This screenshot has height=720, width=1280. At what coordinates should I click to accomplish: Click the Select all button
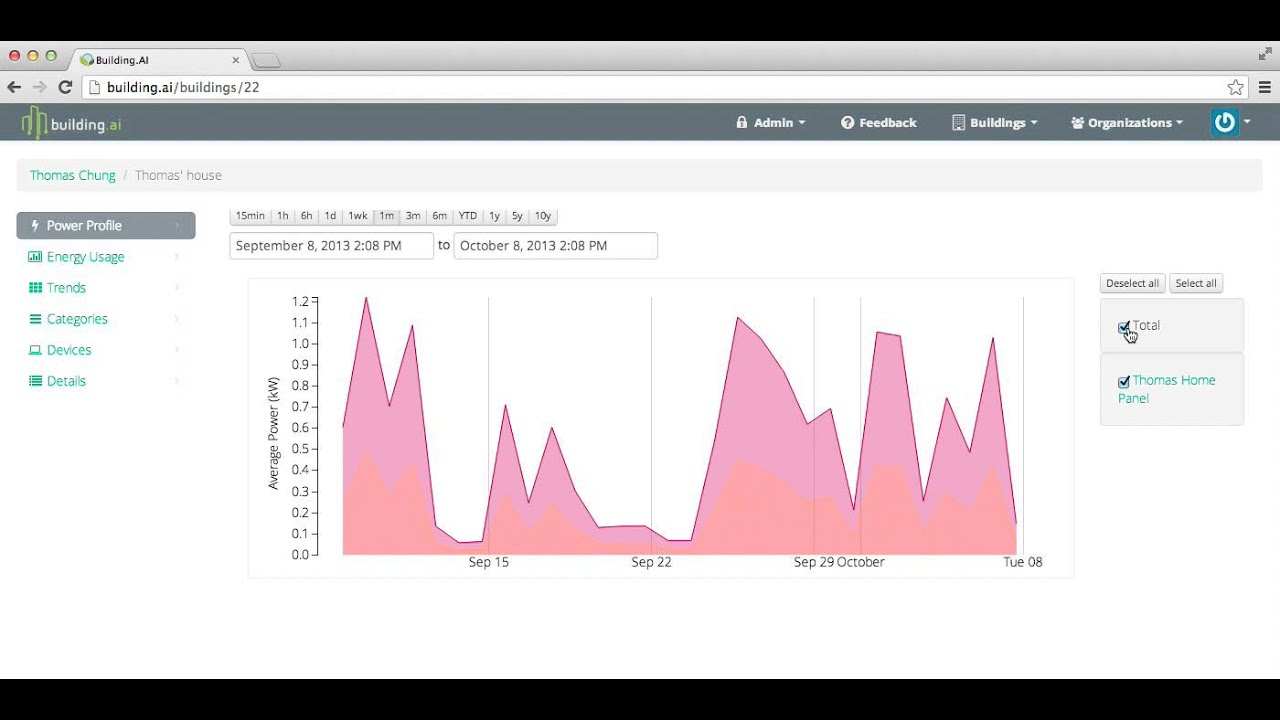click(x=1196, y=283)
